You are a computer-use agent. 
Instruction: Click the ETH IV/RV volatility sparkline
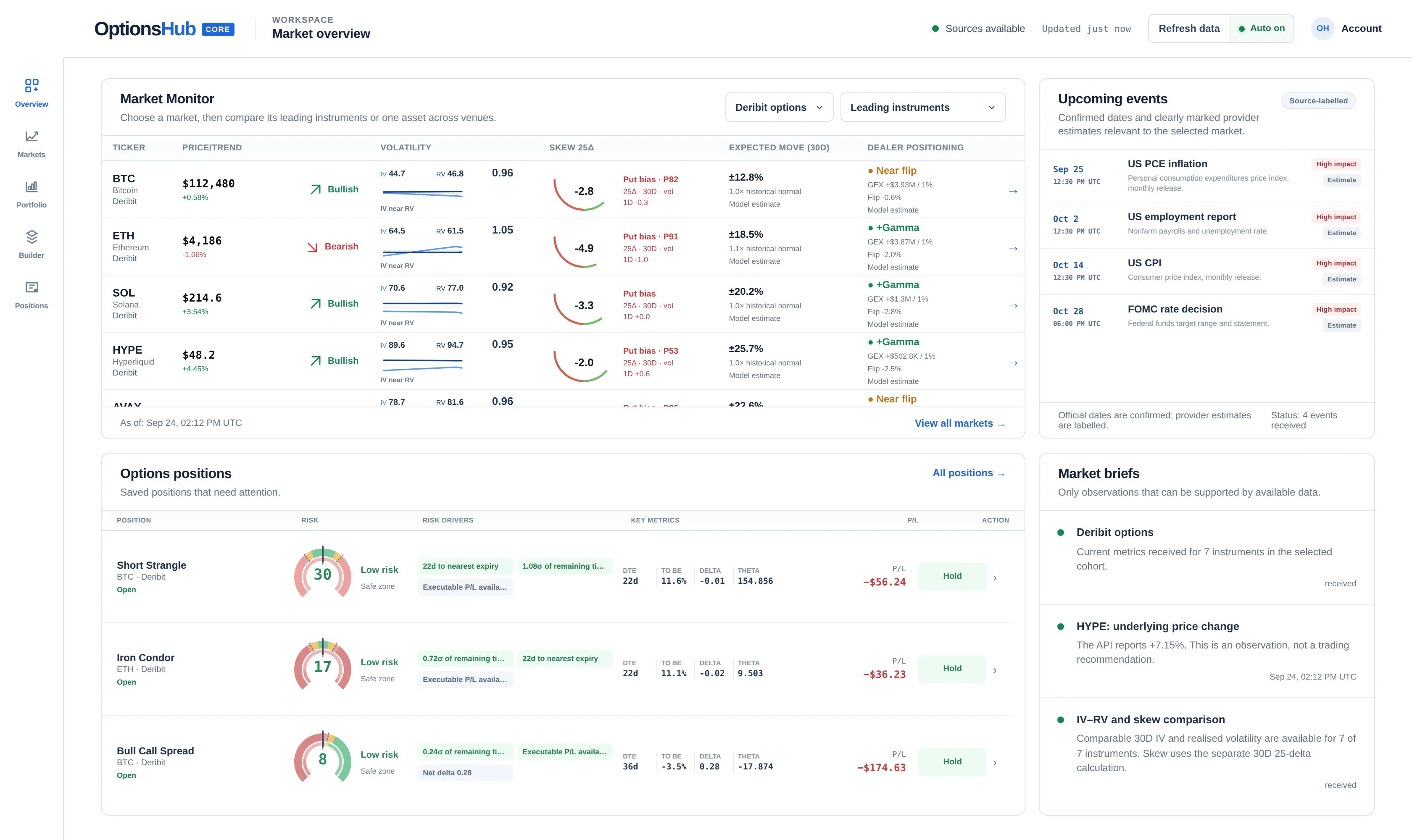(x=422, y=250)
